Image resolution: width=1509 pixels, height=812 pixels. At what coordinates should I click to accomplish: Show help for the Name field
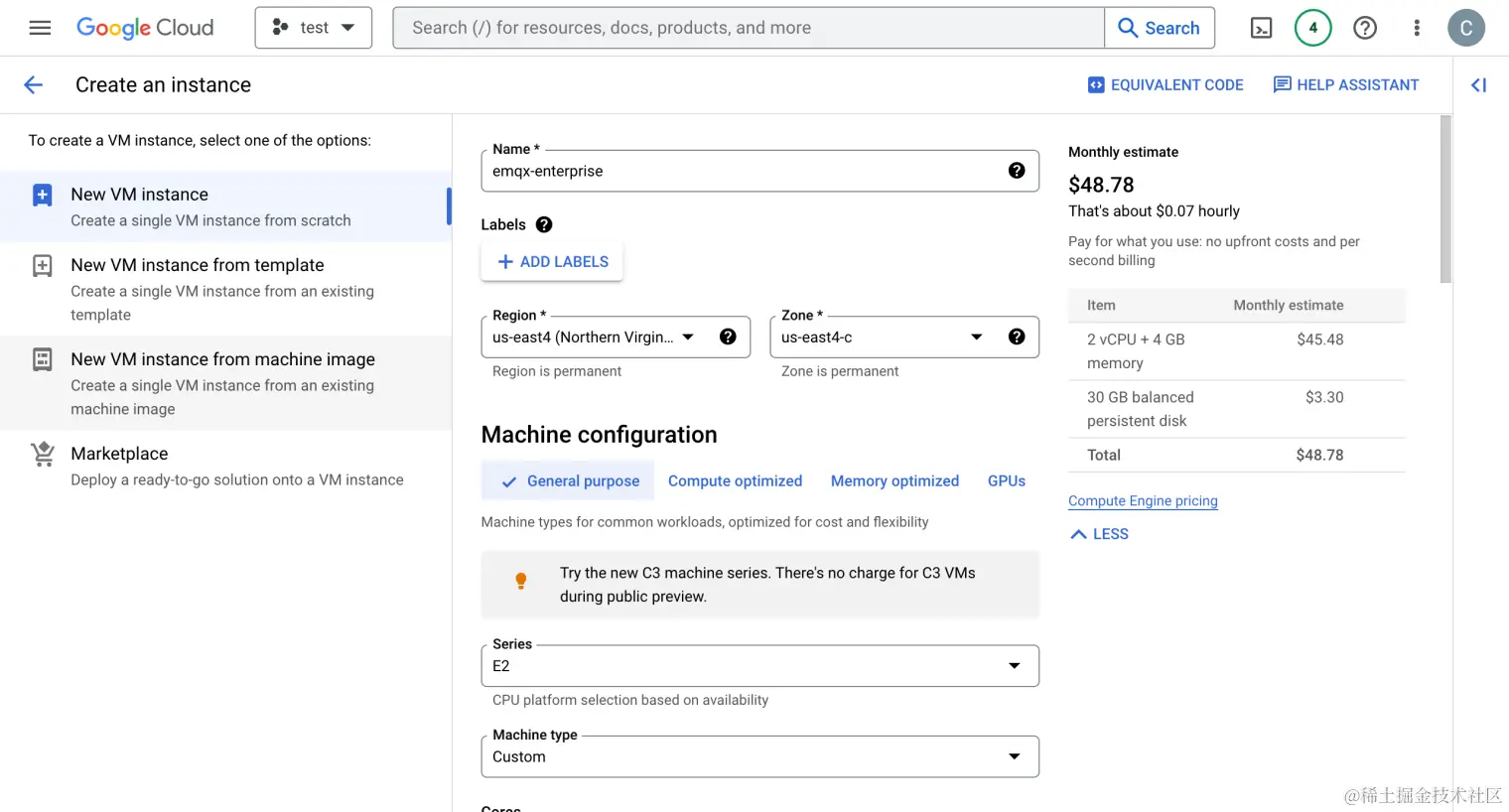pos(1017,171)
